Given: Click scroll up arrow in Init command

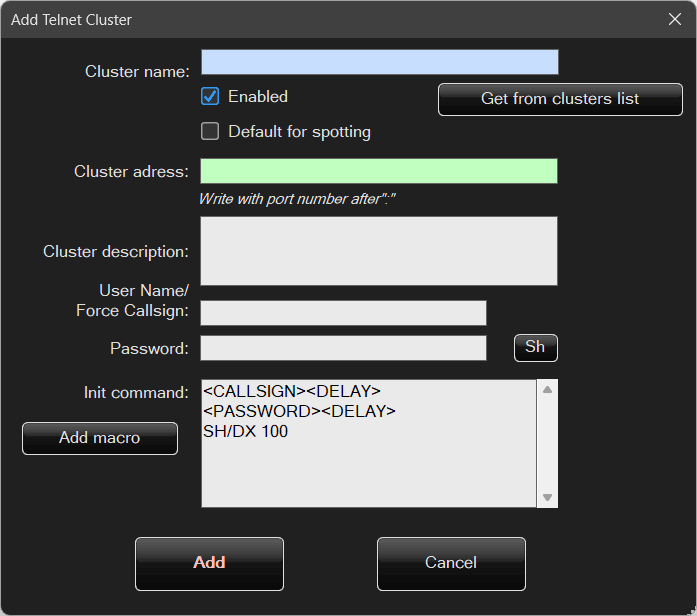Looking at the screenshot, I should 547,390.
